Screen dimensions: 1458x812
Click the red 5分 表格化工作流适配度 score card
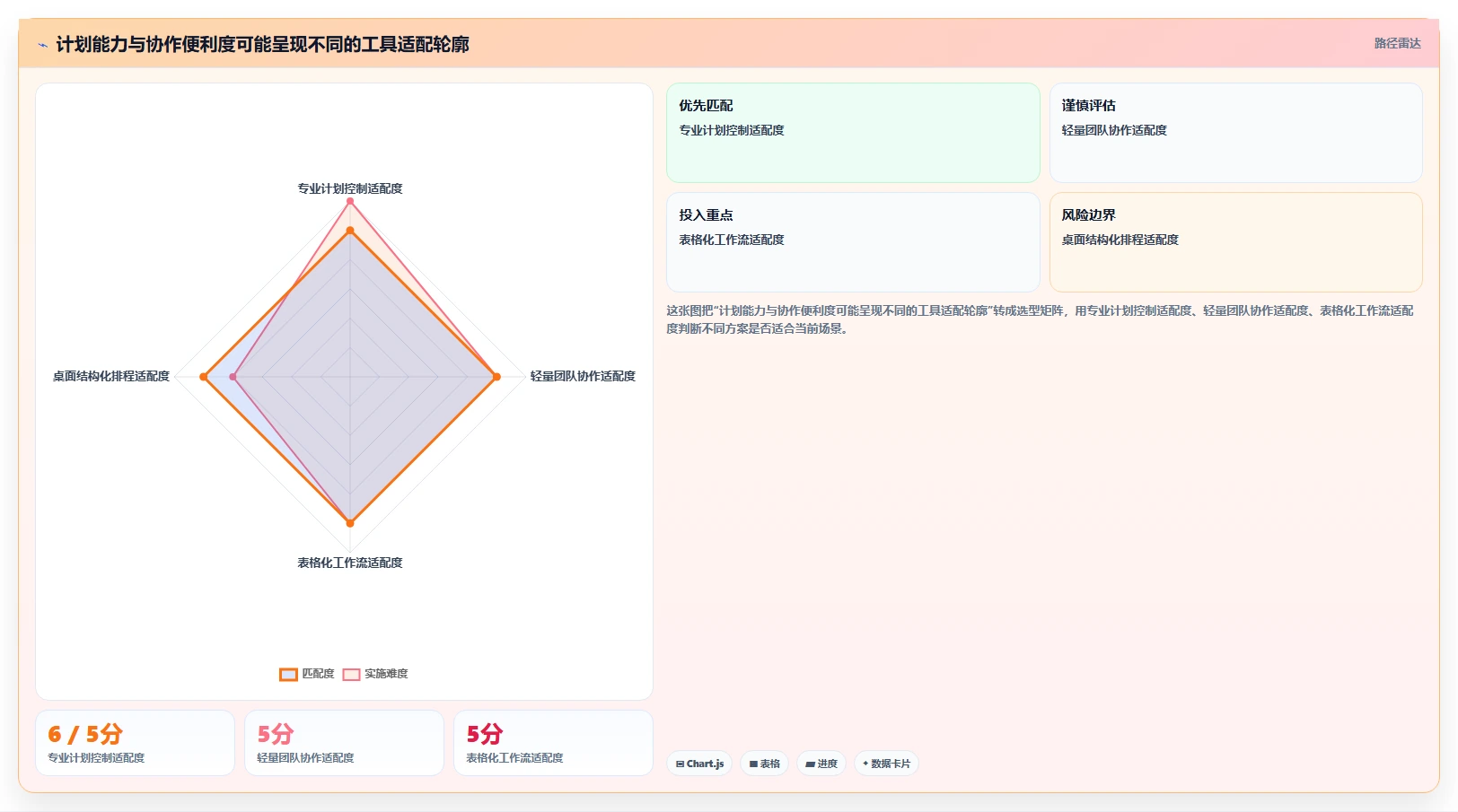[553, 743]
